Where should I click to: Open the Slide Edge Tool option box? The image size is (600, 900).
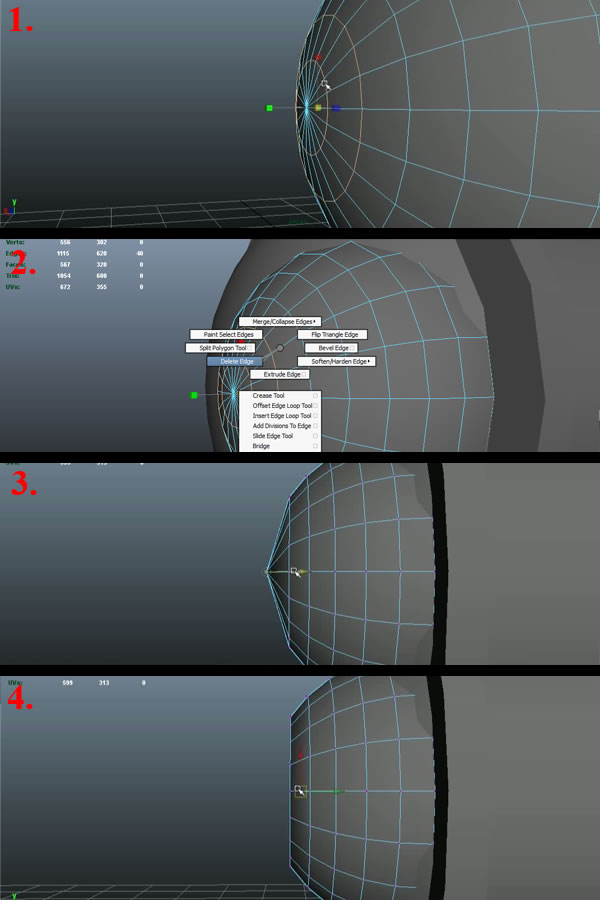click(315, 436)
